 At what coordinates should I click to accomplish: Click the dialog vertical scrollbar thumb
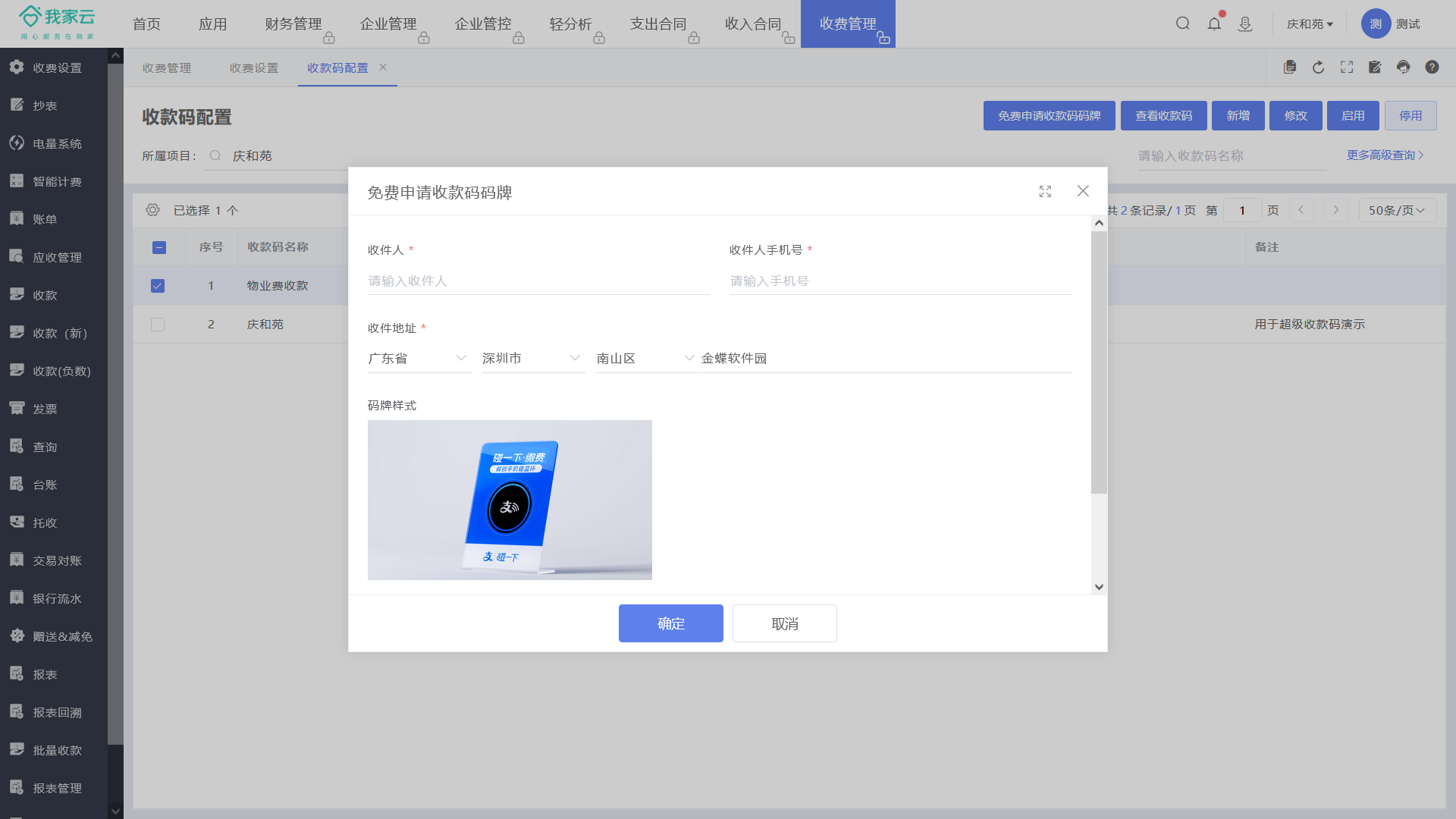1099,364
